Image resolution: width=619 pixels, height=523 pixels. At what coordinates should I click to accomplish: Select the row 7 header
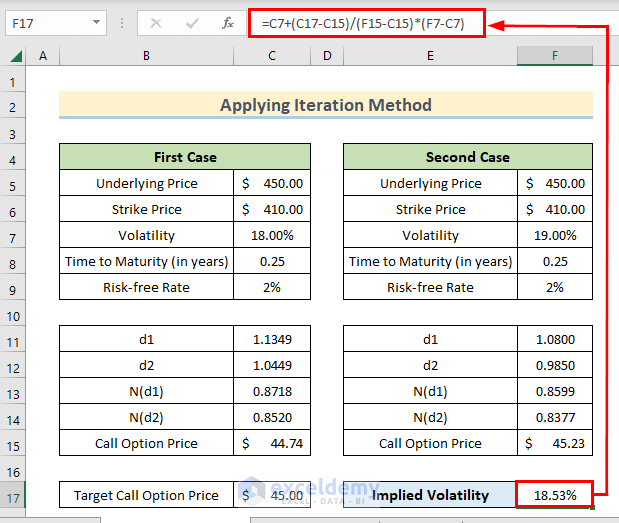(x=14, y=236)
